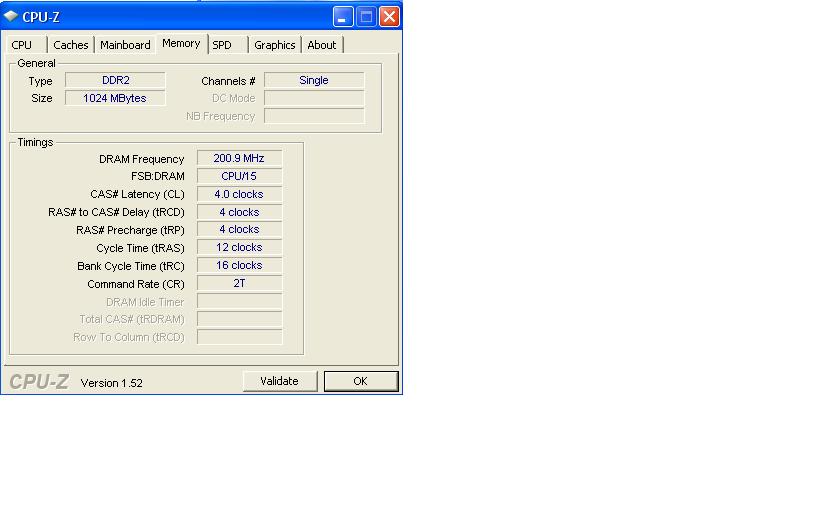This screenshot has height=525, width=840.
Task: Click the Size field showing 1024 MBytes
Action: (115, 99)
